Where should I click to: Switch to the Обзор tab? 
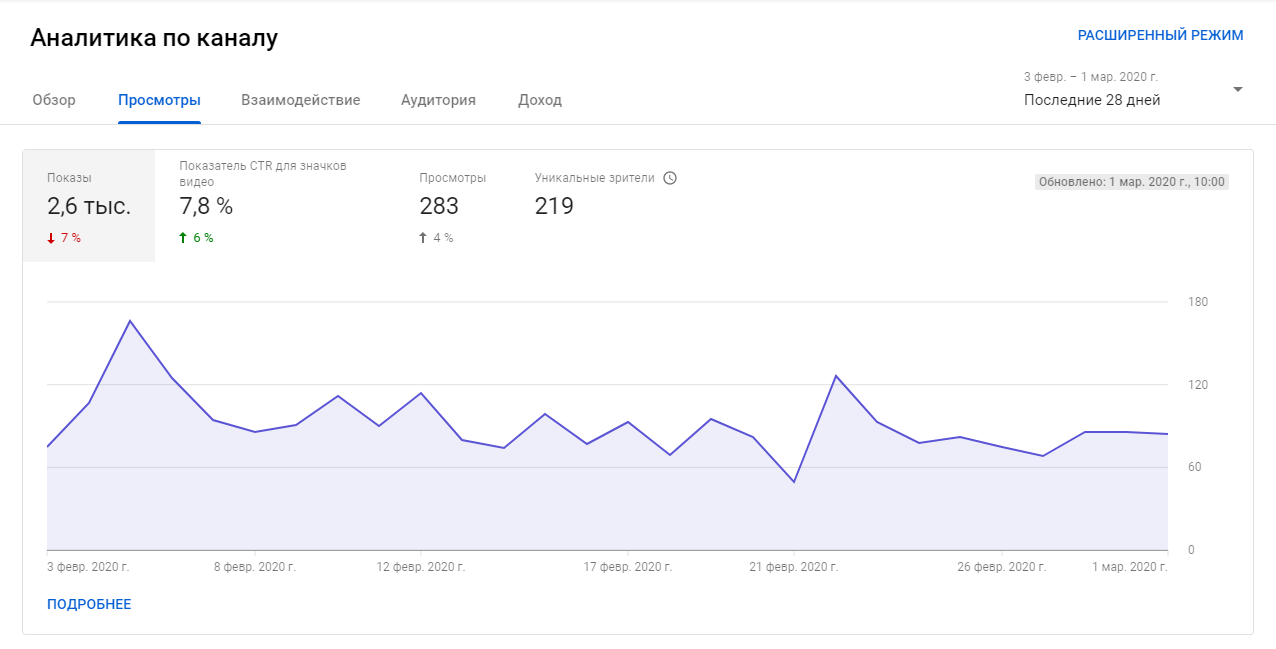54,100
